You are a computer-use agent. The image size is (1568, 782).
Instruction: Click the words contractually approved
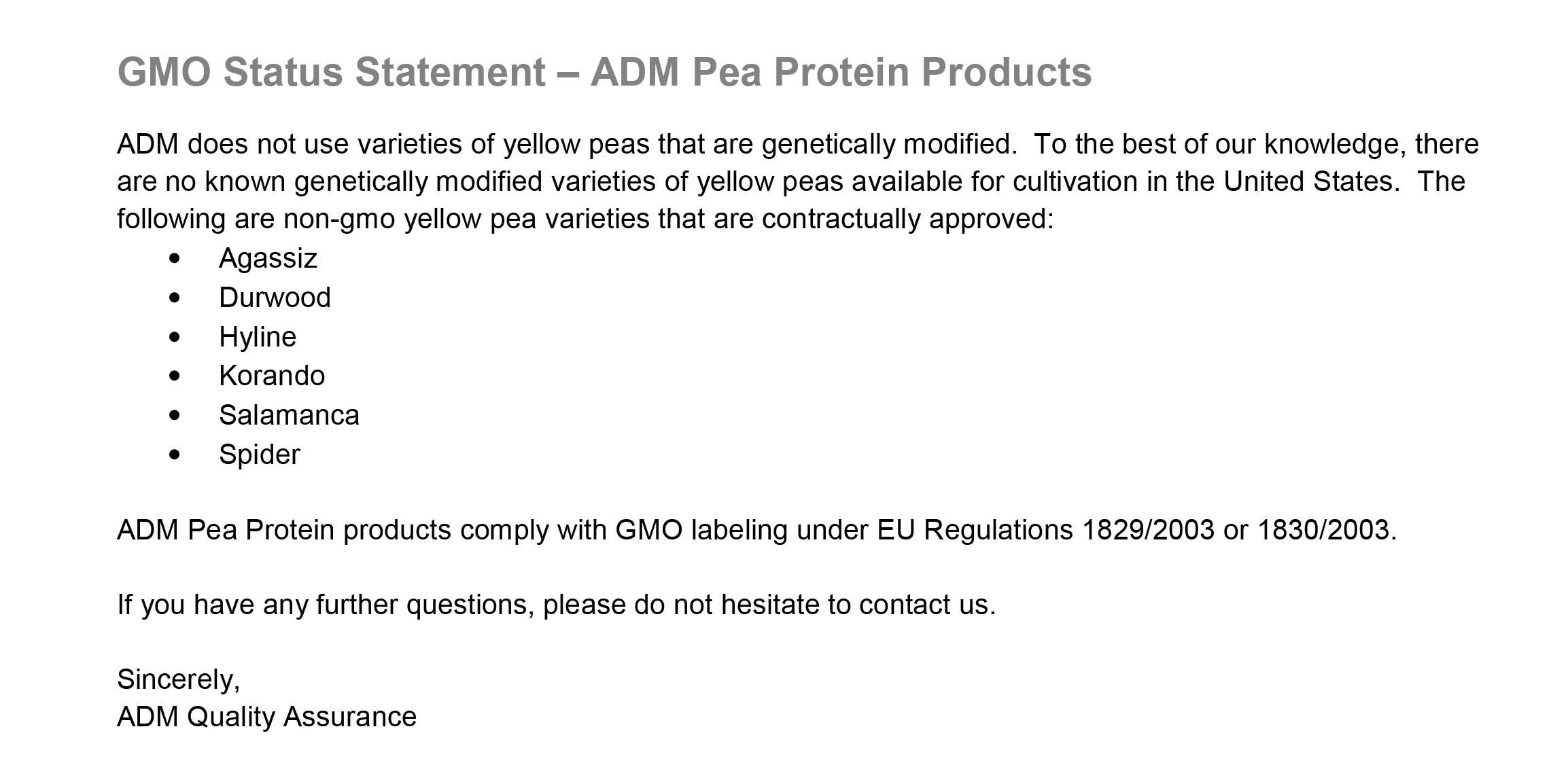point(907,219)
